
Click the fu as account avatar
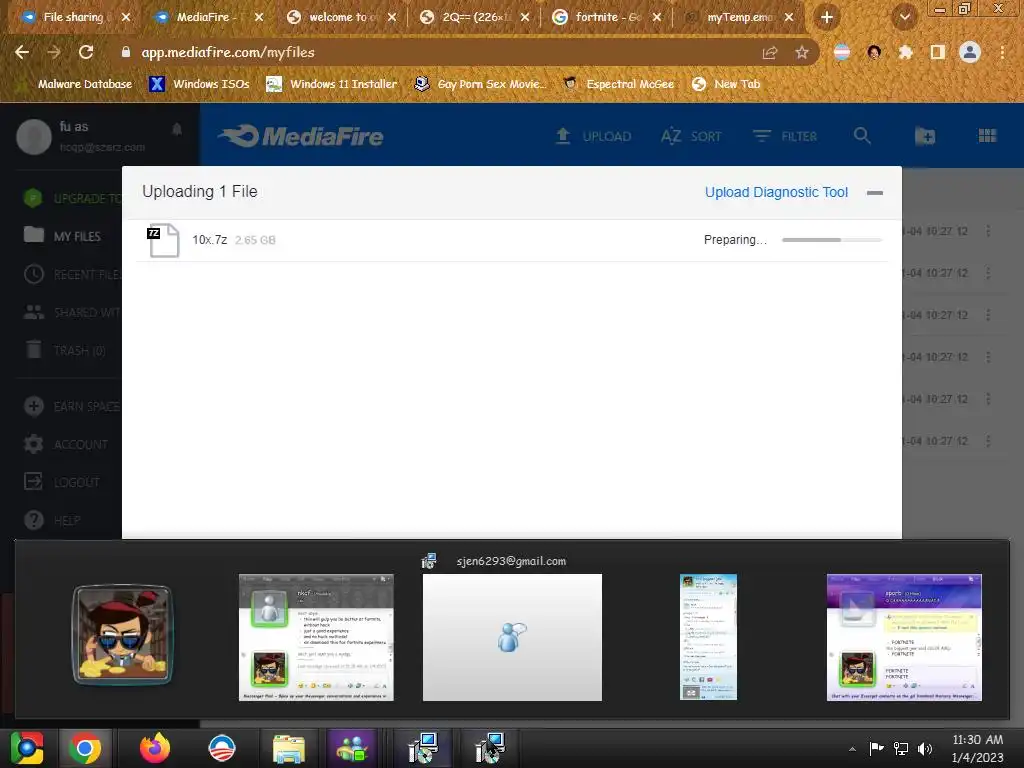(x=33, y=136)
